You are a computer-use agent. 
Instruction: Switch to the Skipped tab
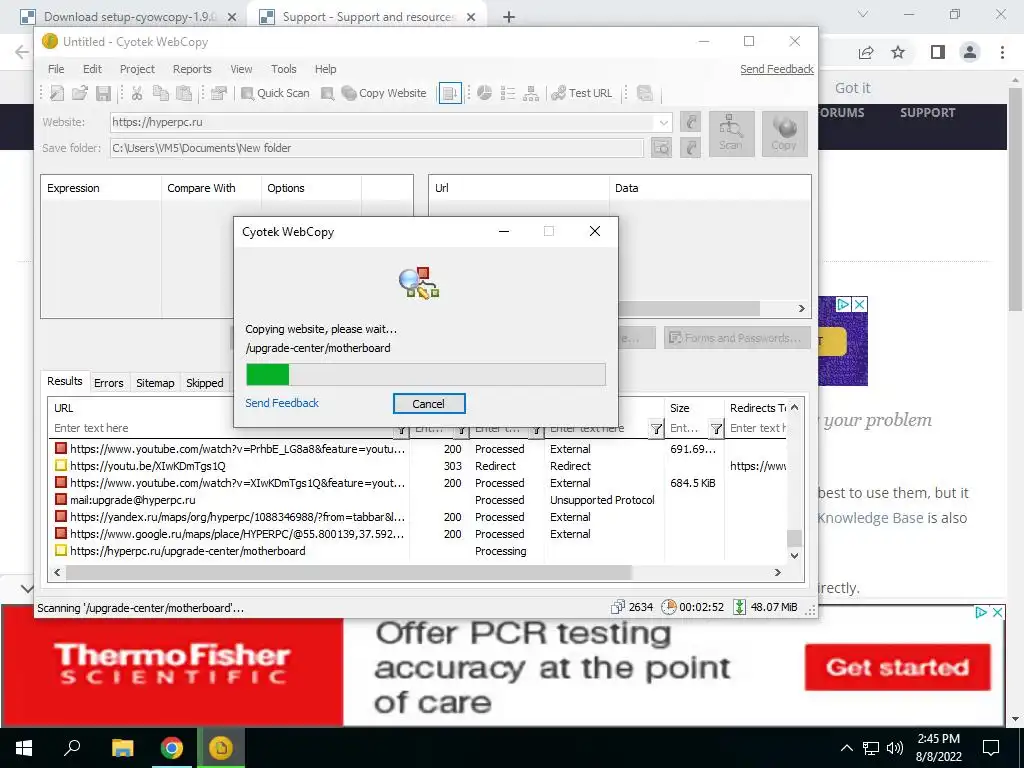(x=204, y=383)
